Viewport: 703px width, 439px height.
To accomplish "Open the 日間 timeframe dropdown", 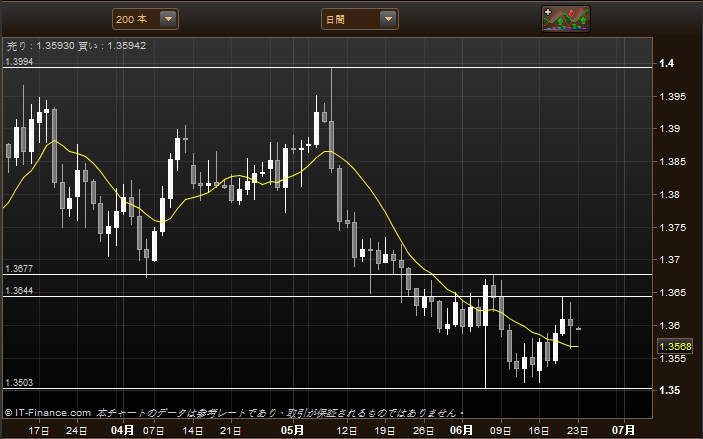I will point(360,19).
